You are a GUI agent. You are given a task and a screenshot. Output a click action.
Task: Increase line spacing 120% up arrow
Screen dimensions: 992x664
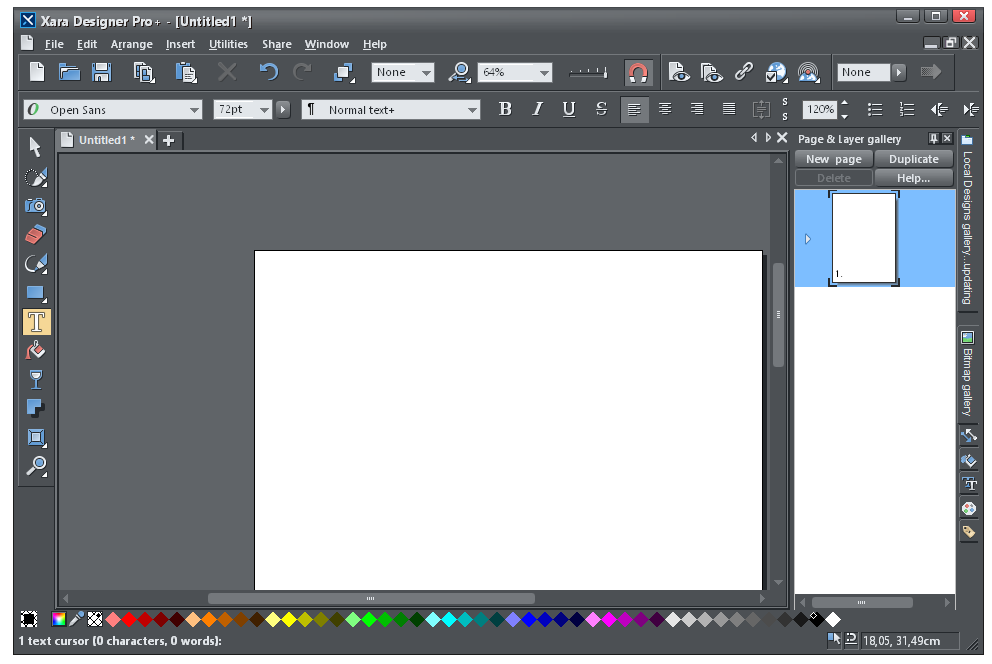point(845,103)
